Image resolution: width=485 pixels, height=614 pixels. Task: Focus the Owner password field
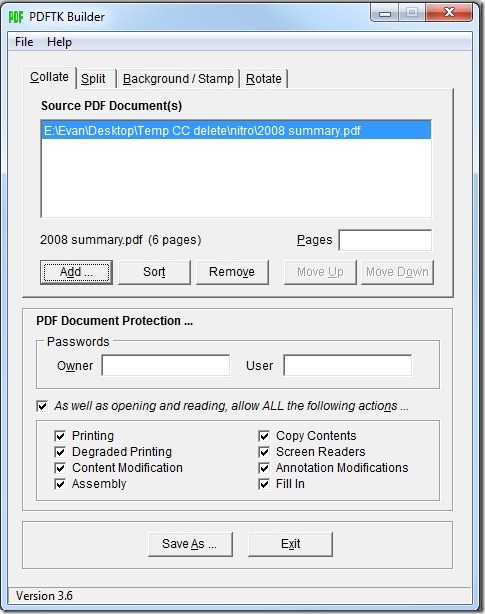coord(166,365)
